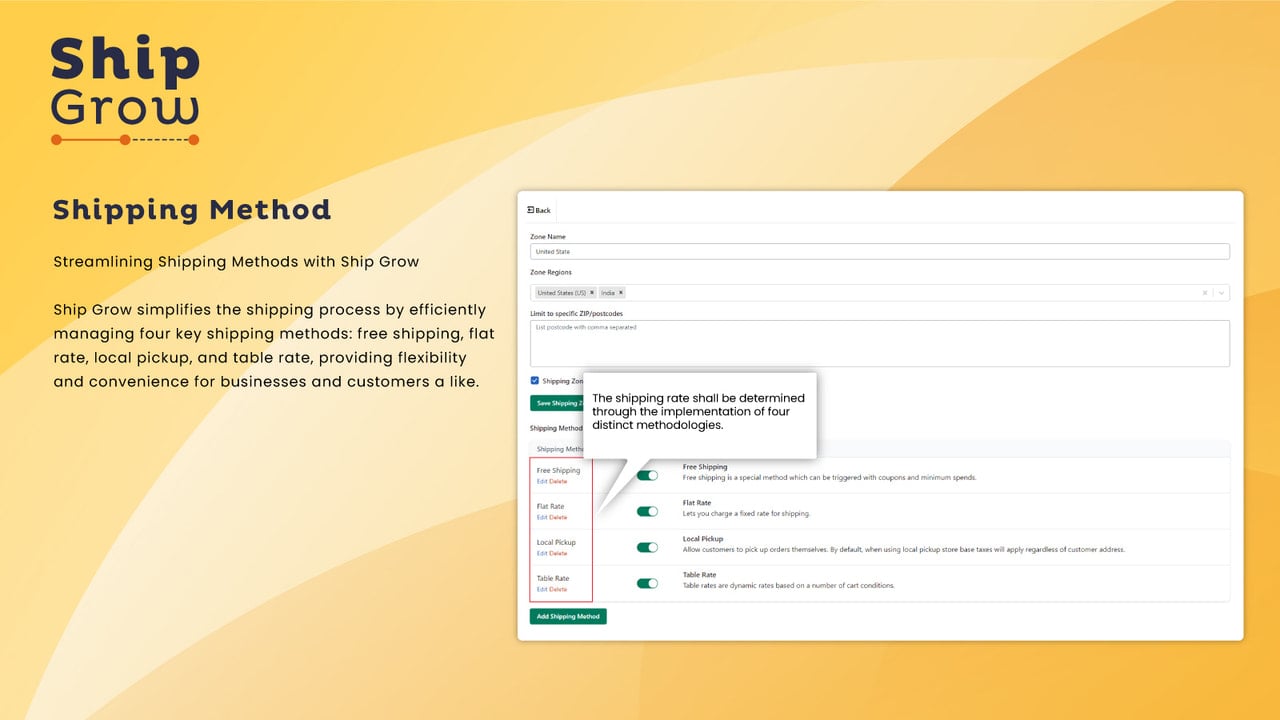Disable the Flat Rate toggle
The height and width of the screenshot is (720, 1280).
[x=648, y=511]
